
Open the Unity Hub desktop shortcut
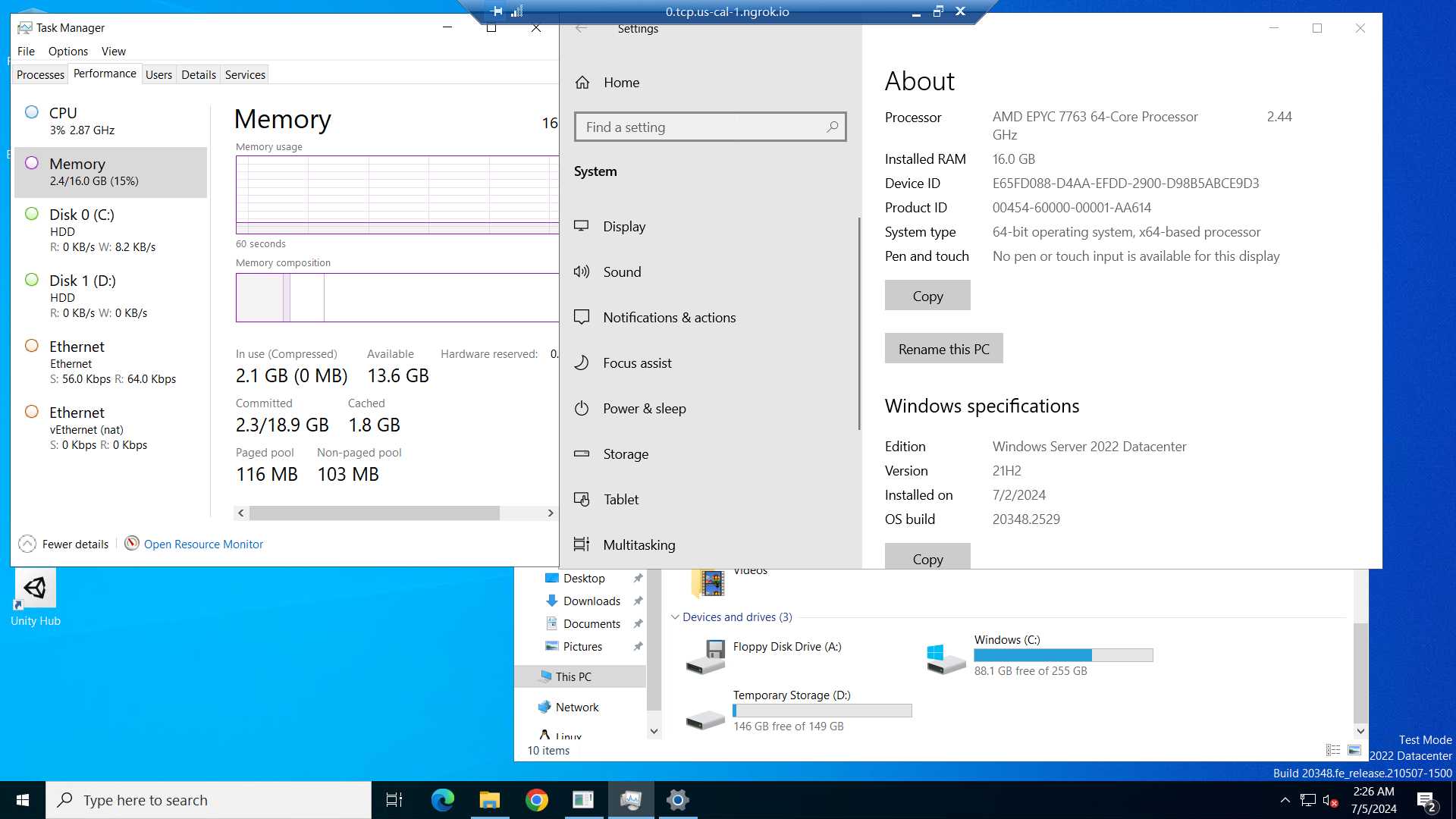tap(35, 598)
